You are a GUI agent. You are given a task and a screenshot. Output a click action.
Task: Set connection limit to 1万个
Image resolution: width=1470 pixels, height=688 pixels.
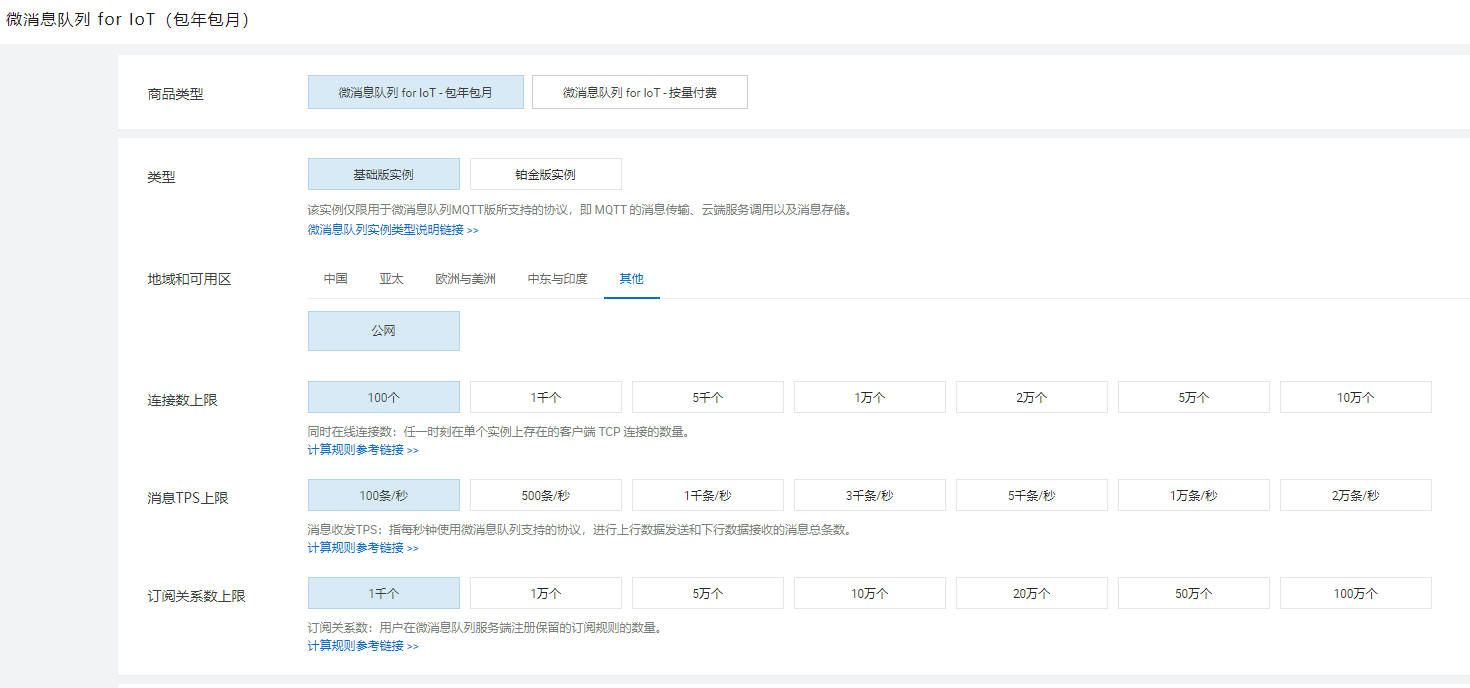[870, 397]
